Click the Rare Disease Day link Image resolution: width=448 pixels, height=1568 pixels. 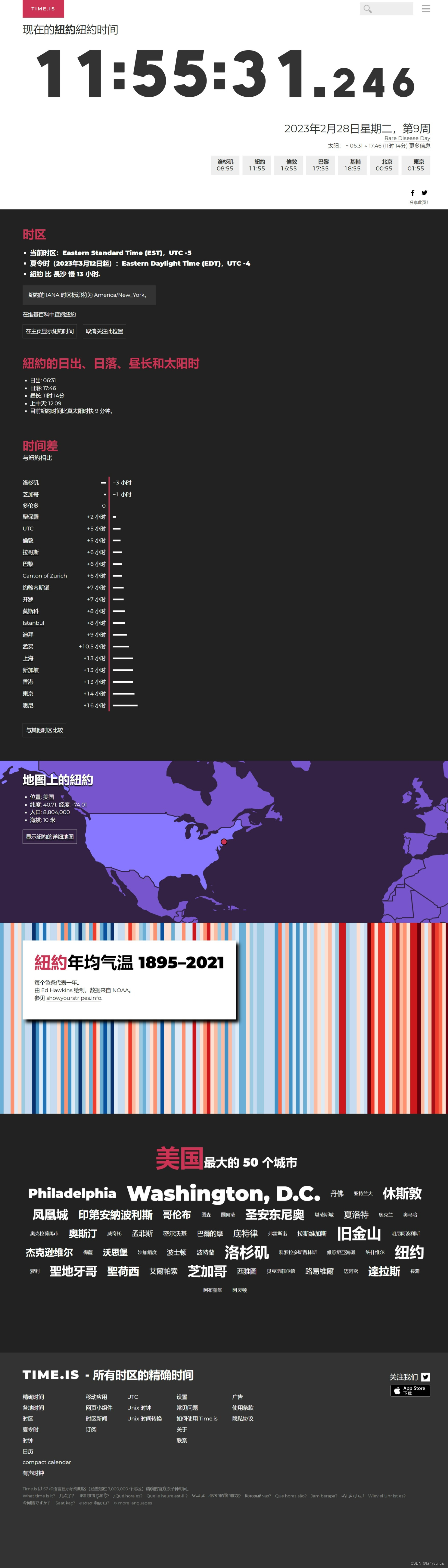407,138
